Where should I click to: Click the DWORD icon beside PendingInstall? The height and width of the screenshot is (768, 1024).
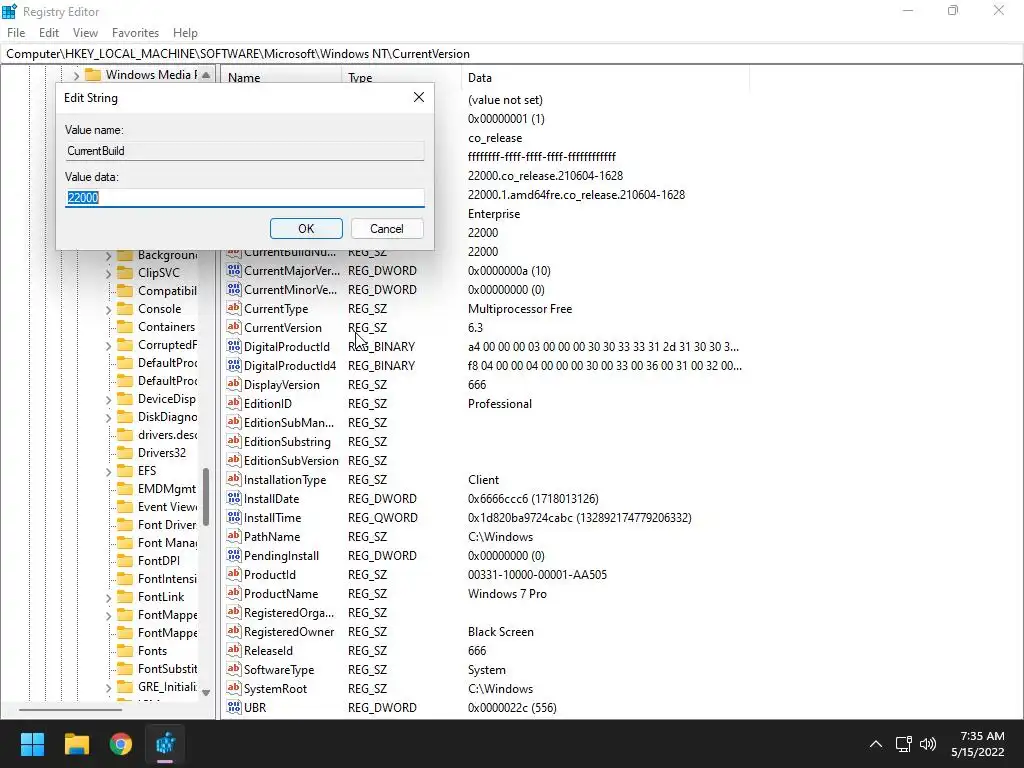[233, 555]
